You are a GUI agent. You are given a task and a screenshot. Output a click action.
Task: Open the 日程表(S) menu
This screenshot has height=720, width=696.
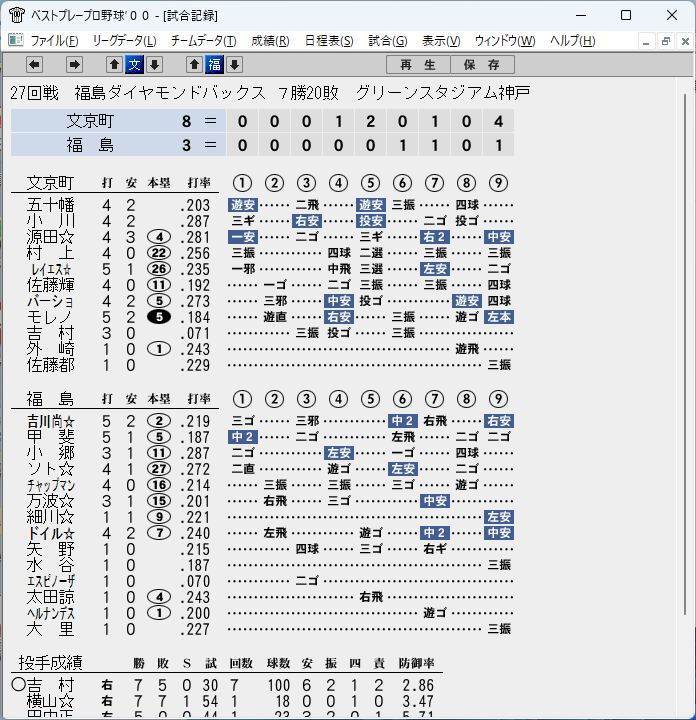tap(329, 41)
